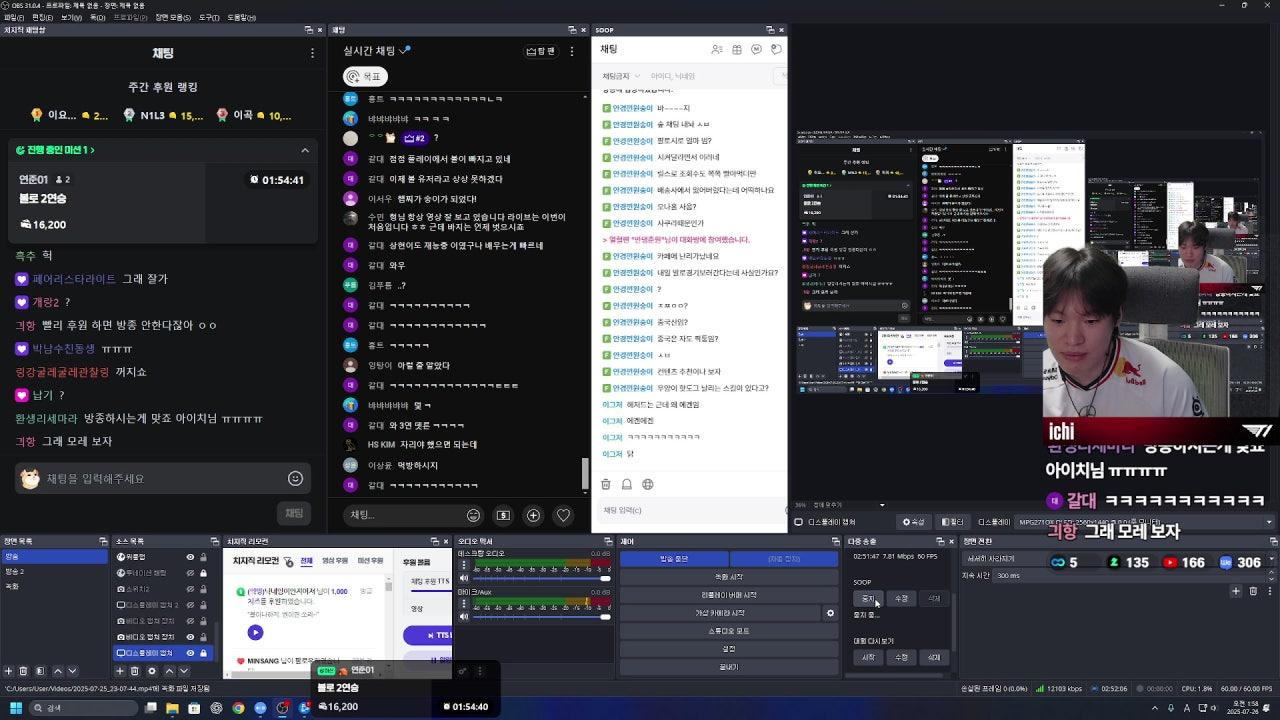Unlock the selected 디스플레이 캡쳐 source
Screen dimensions: 1280x720
point(203,653)
